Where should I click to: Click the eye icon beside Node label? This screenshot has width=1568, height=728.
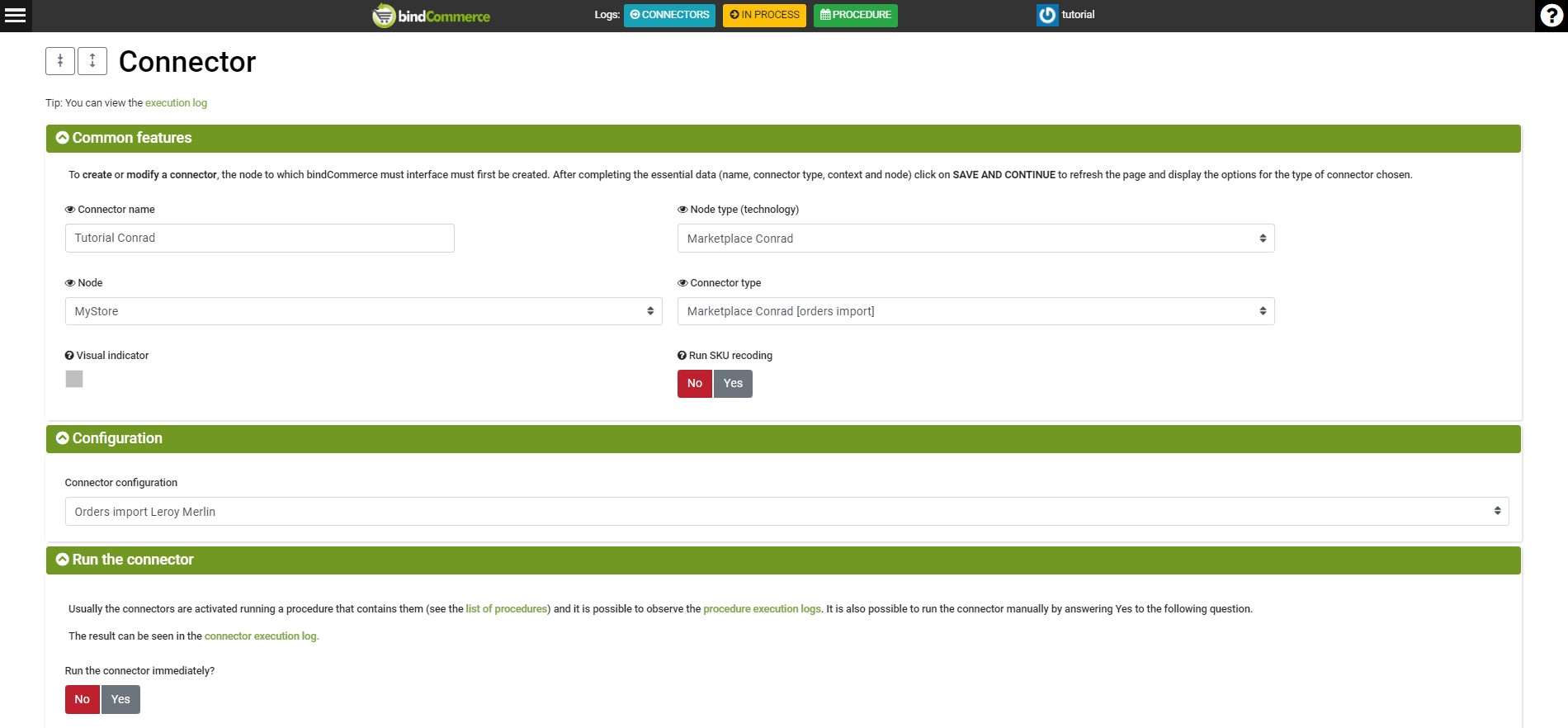point(70,283)
